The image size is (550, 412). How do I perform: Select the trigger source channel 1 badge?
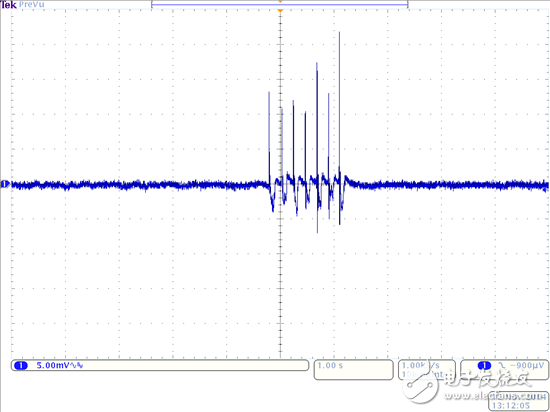[485, 366]
